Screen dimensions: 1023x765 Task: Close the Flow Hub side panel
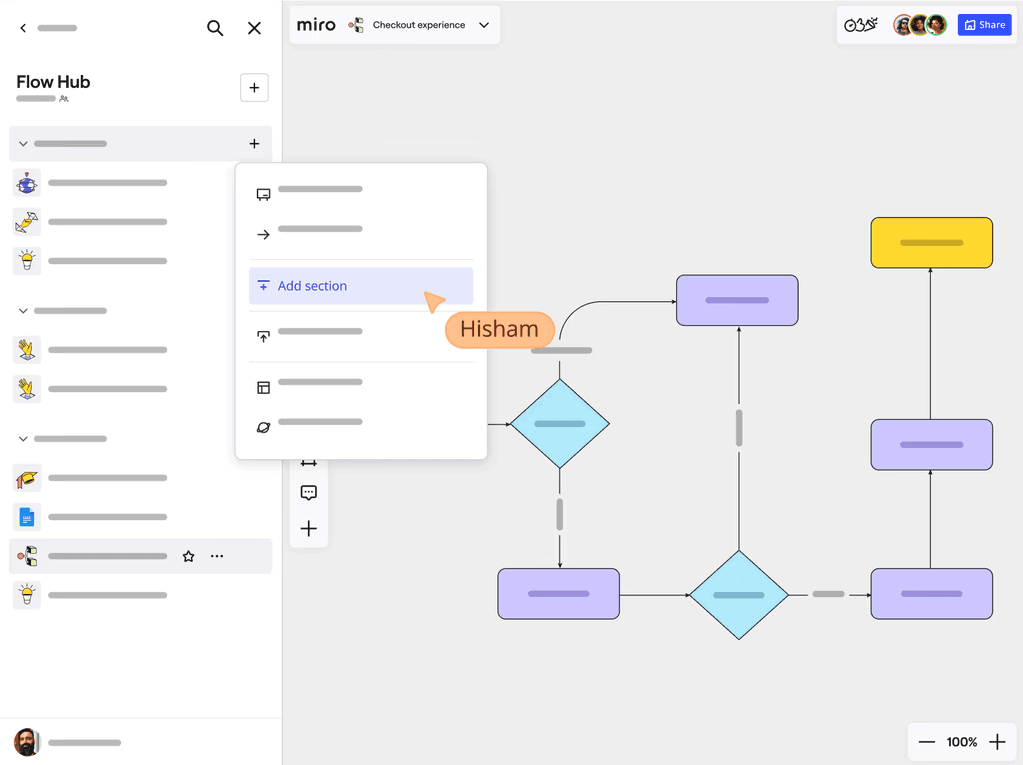254,27
